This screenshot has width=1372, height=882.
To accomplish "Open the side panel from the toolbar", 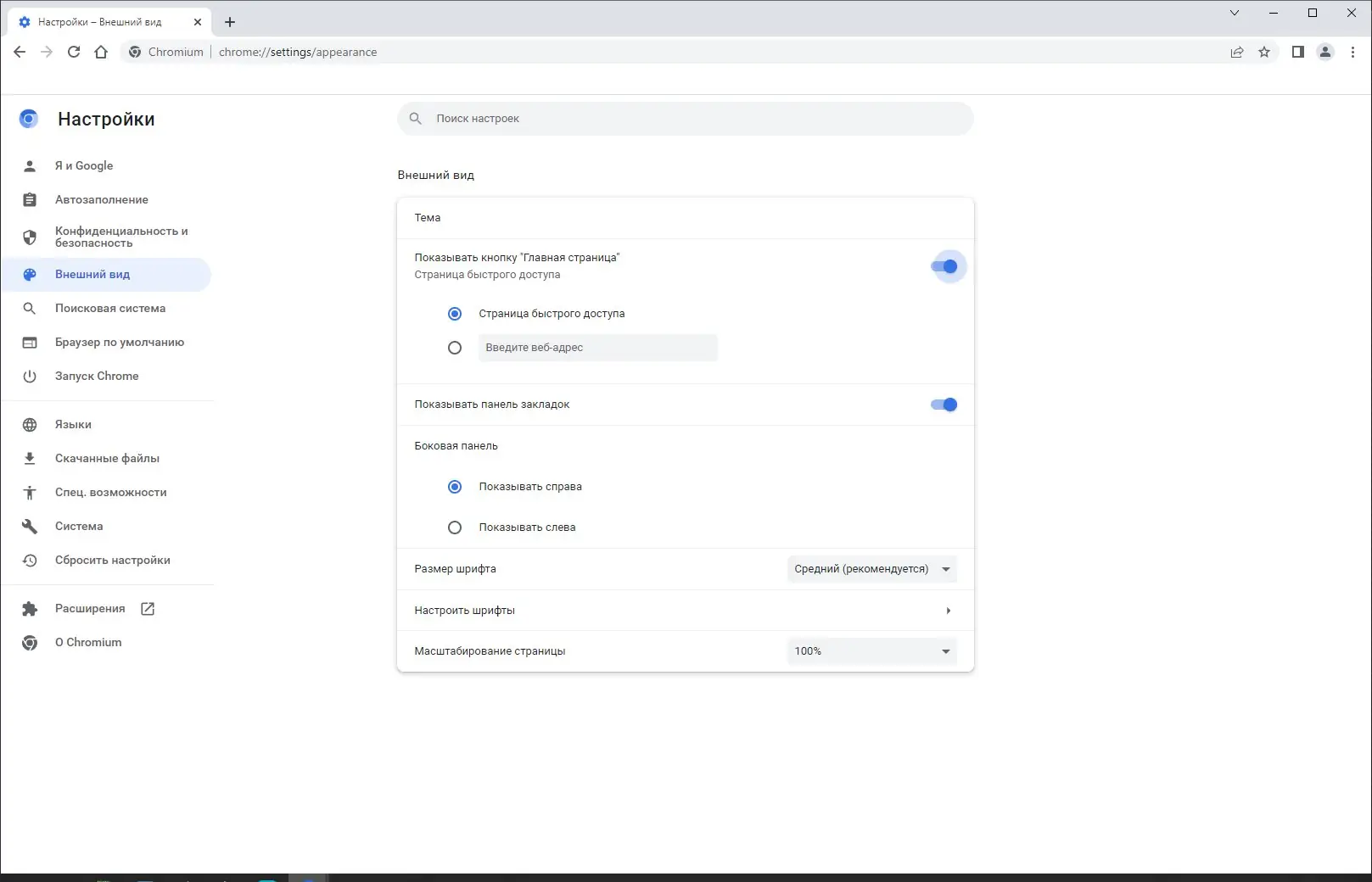I will coord(1297,52).
